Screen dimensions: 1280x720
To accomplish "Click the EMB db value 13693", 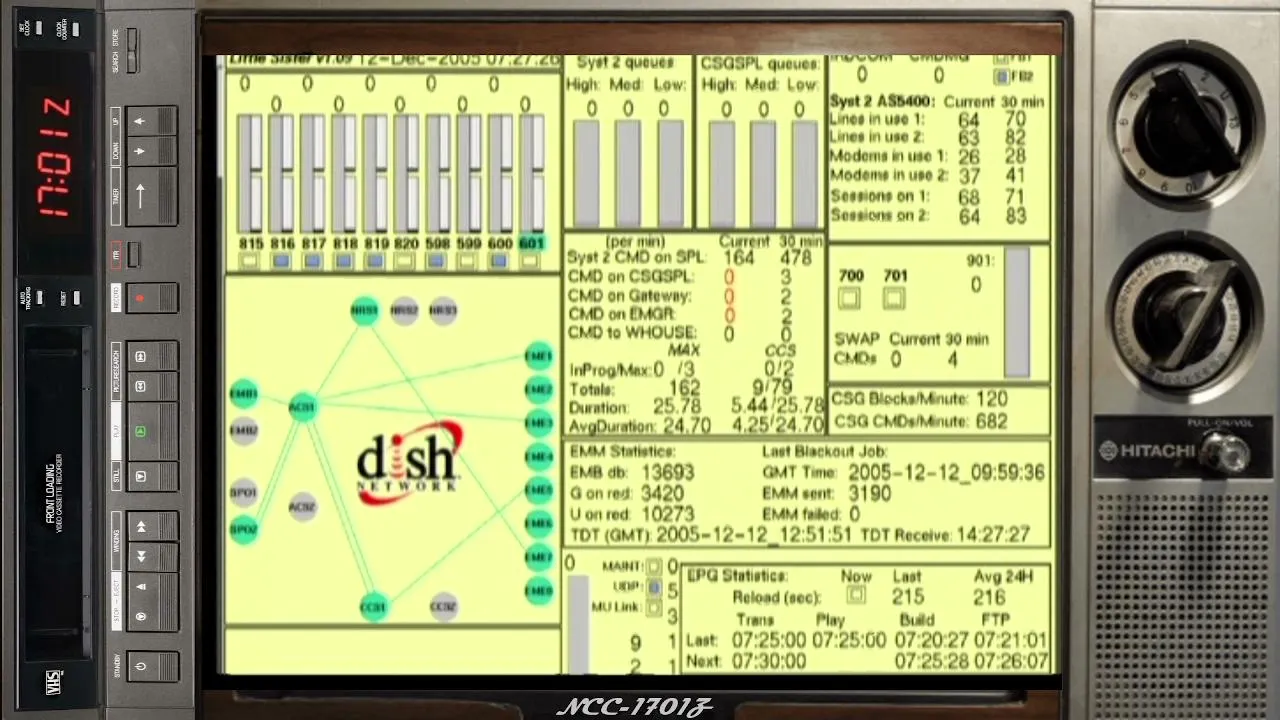I will point(668,472).
